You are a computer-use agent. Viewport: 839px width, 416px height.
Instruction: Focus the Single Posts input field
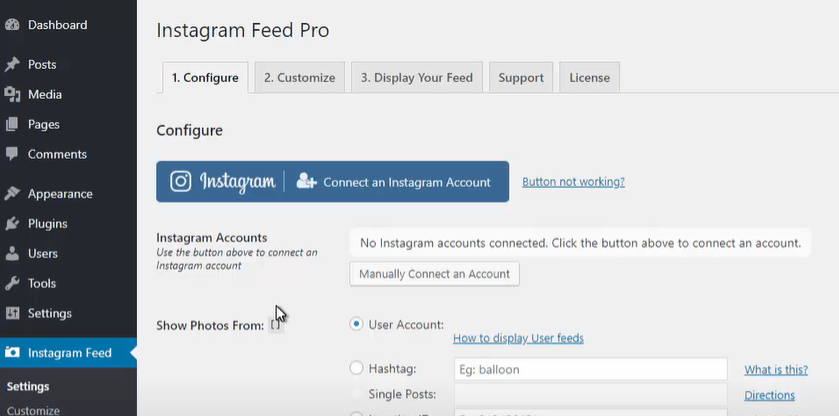click(x=591, y=395)
